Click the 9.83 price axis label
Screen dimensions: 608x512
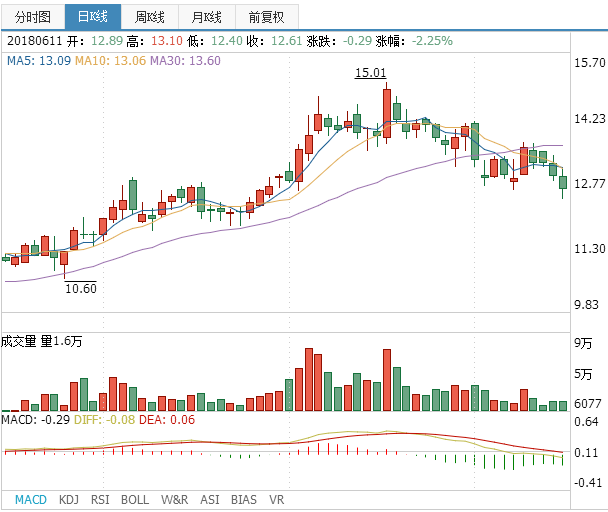[x=587, y=304]
